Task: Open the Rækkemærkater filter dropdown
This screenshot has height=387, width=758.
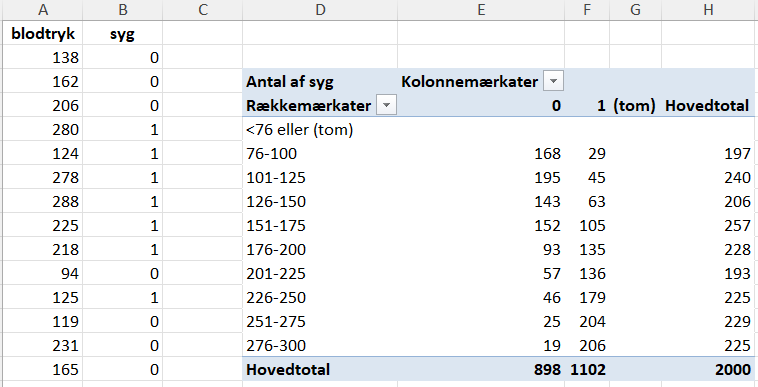Action: pos(386,106)
